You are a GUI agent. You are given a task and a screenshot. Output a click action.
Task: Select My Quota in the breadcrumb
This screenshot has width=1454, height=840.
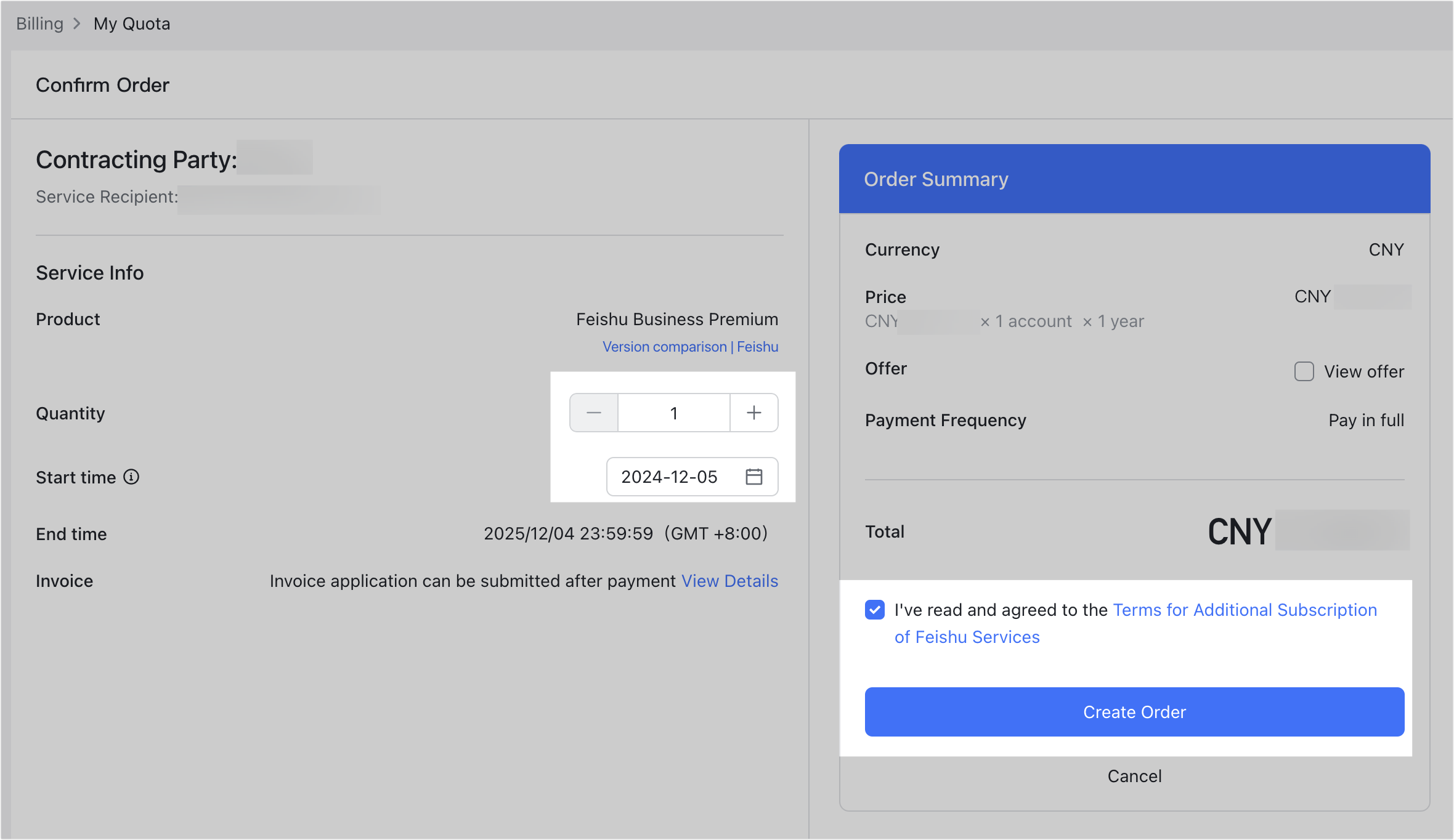(131, 23)
